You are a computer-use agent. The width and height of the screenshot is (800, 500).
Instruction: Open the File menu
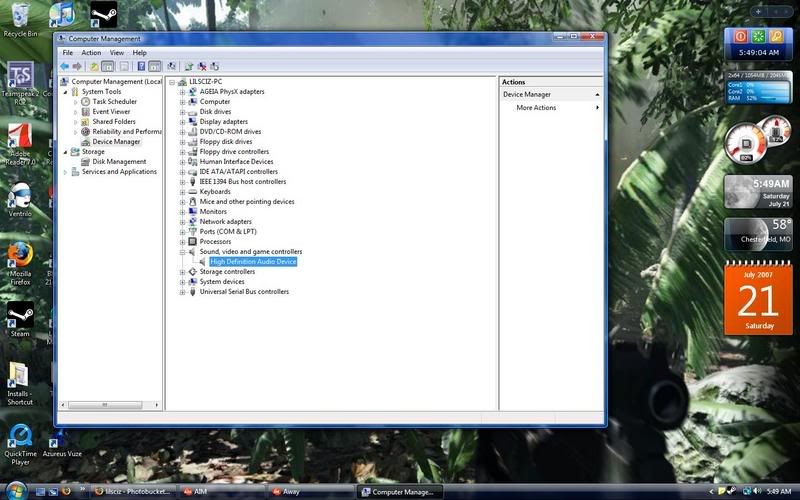[67, 53]
